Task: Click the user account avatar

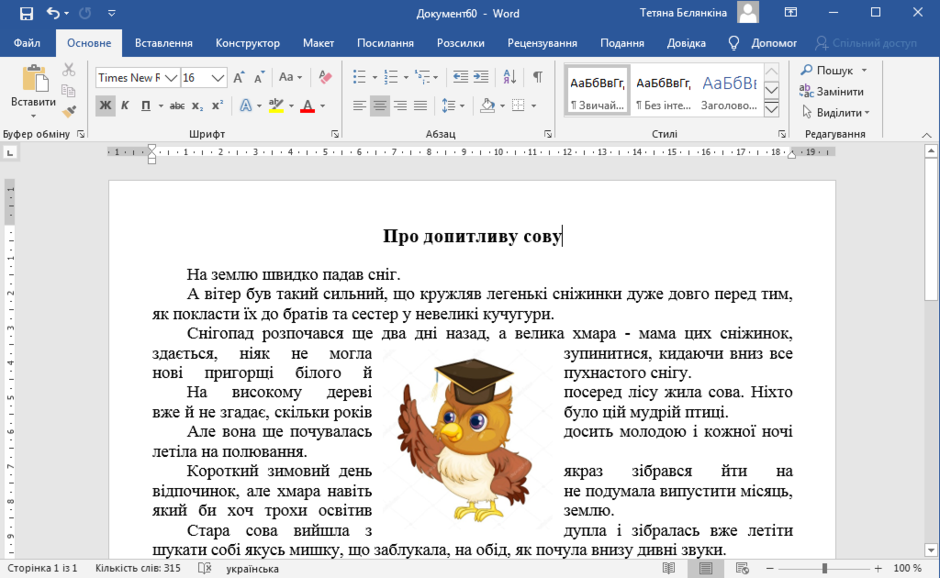Action: point(748,13)
